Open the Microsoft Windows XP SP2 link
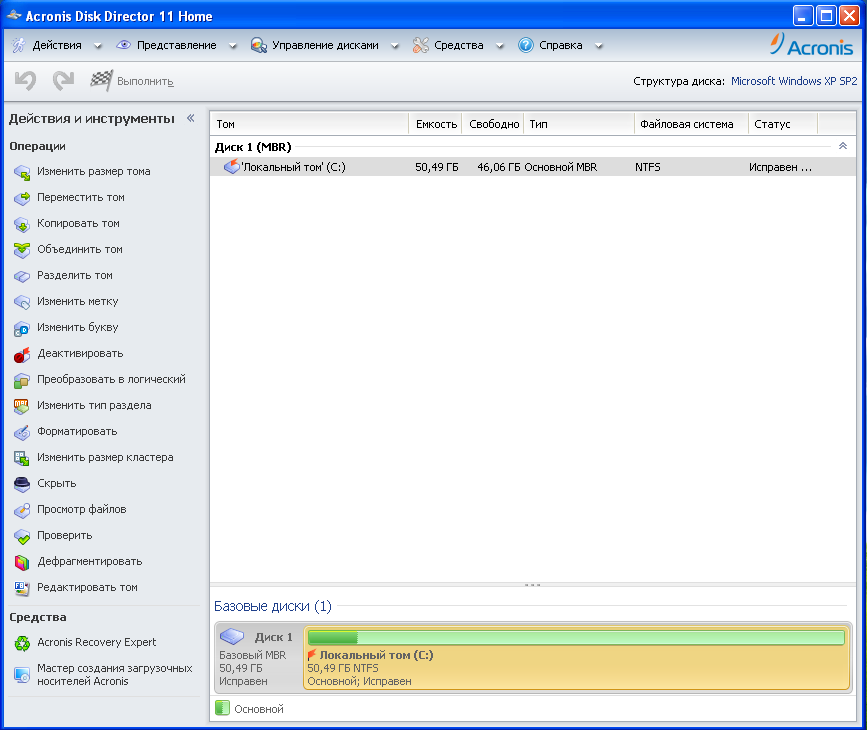 pos(794,81)
